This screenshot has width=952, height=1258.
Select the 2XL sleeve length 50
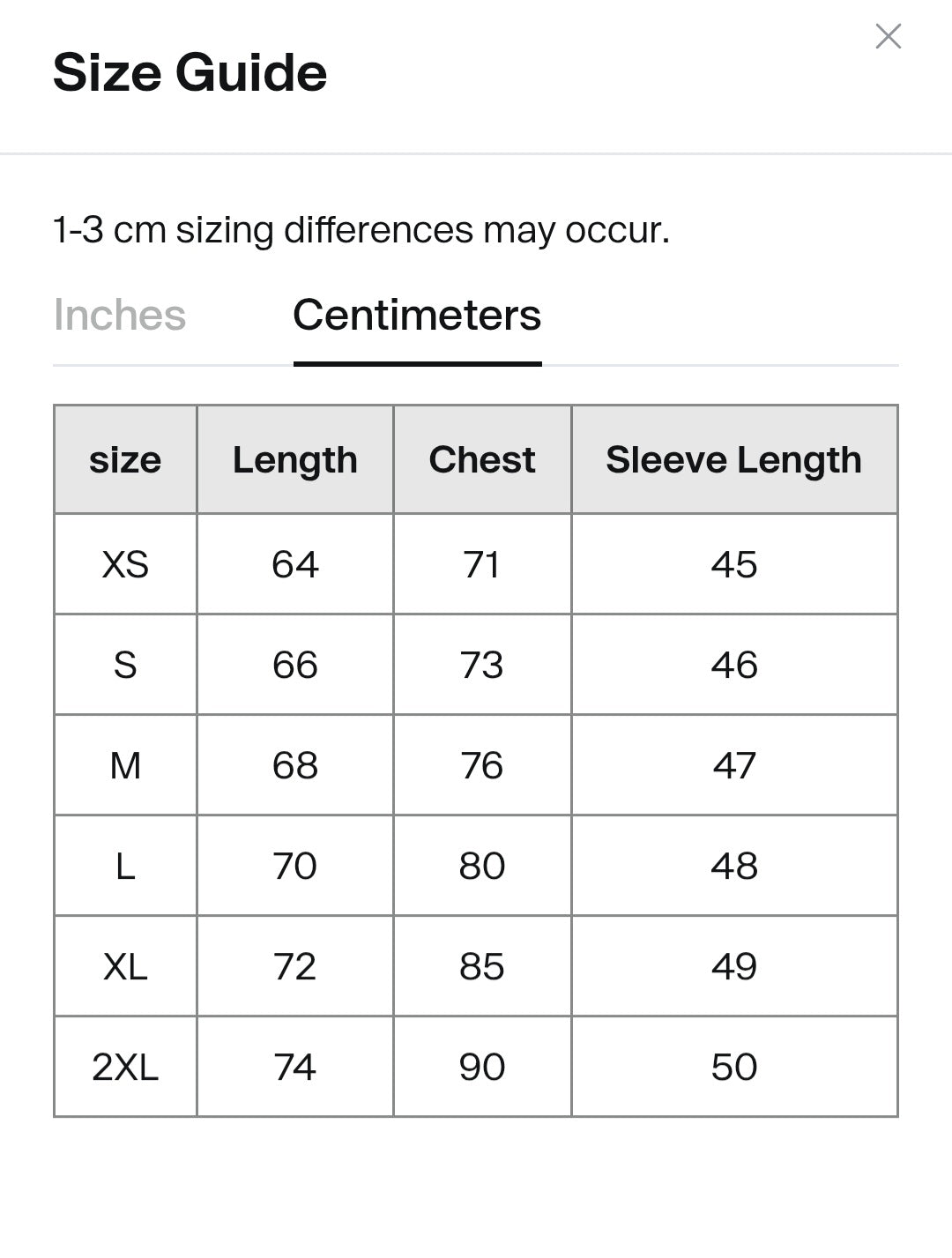coord(734,1067)
